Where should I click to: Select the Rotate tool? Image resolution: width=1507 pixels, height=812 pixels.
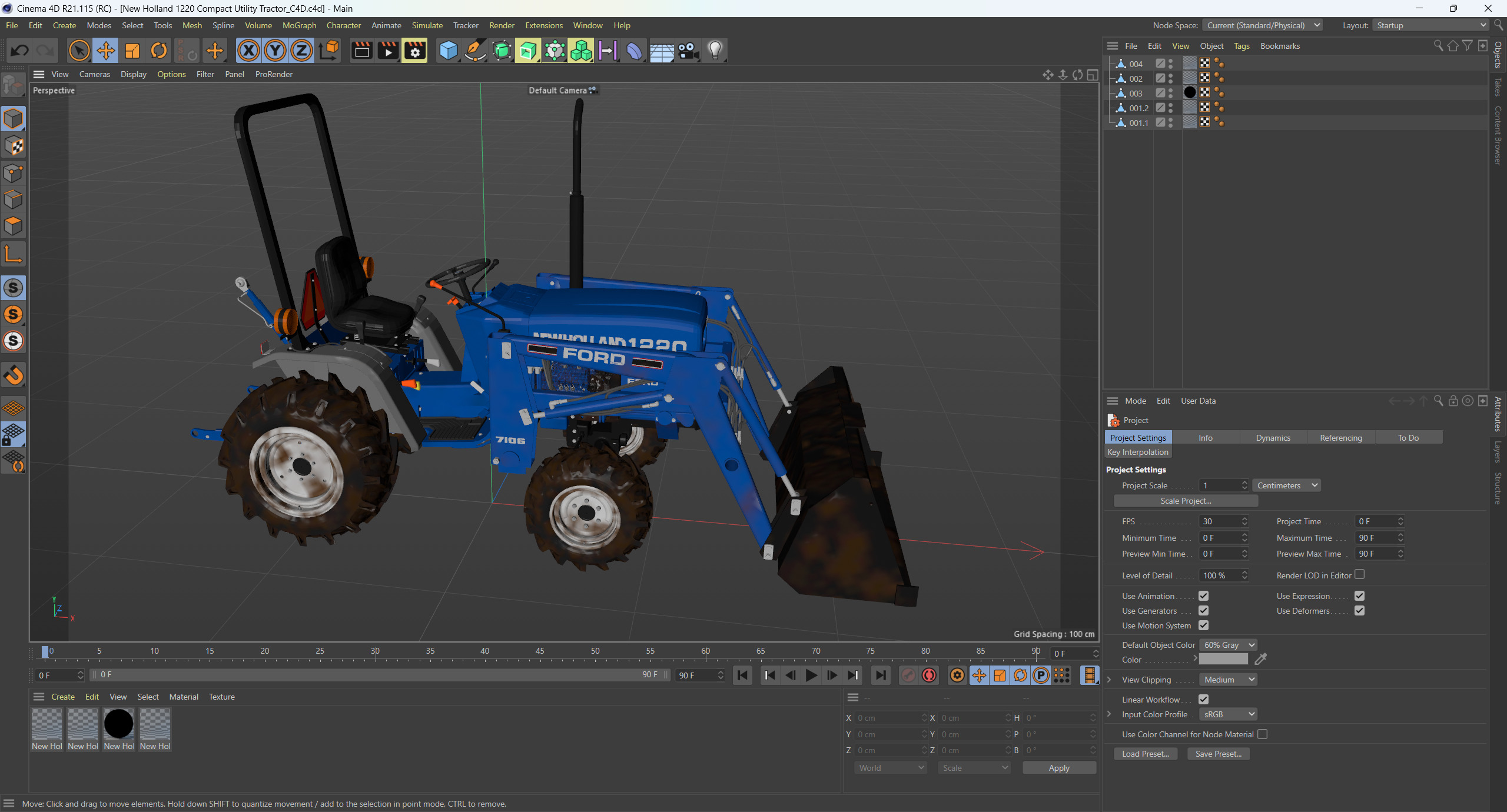[x=159, y=51]
